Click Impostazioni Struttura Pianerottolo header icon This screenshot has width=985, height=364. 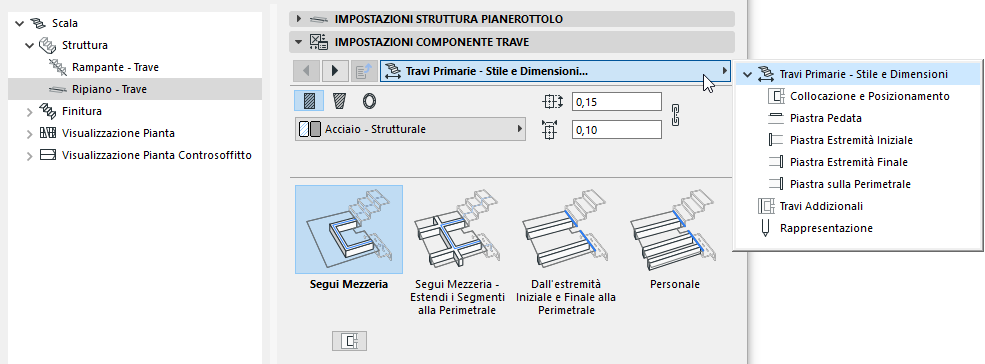[x=320, y=19]
